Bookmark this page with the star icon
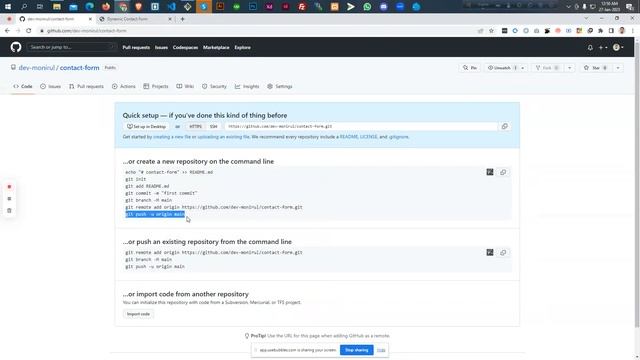Image resolution: width=640 pixels, height=360 pixels. point(491,31)
